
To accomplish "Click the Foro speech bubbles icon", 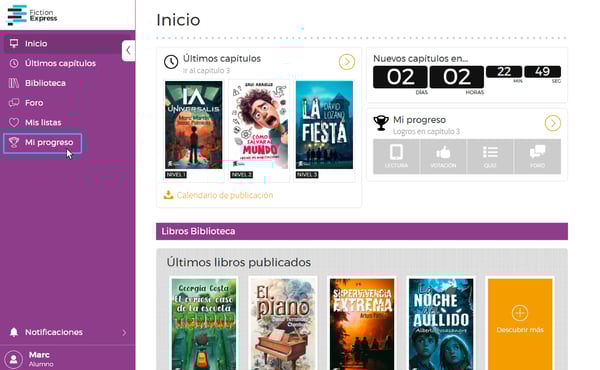I will pyautogui.click(x=14, y=103).
